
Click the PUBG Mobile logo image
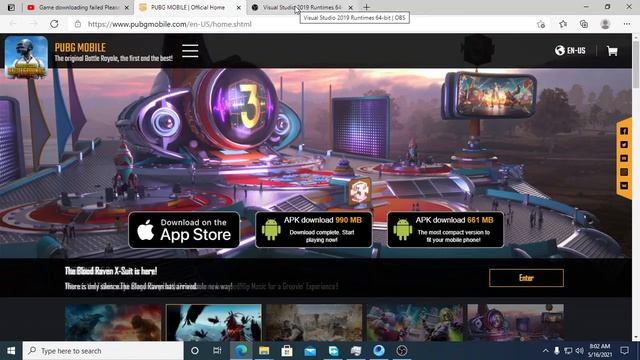[x=26, y=57]
